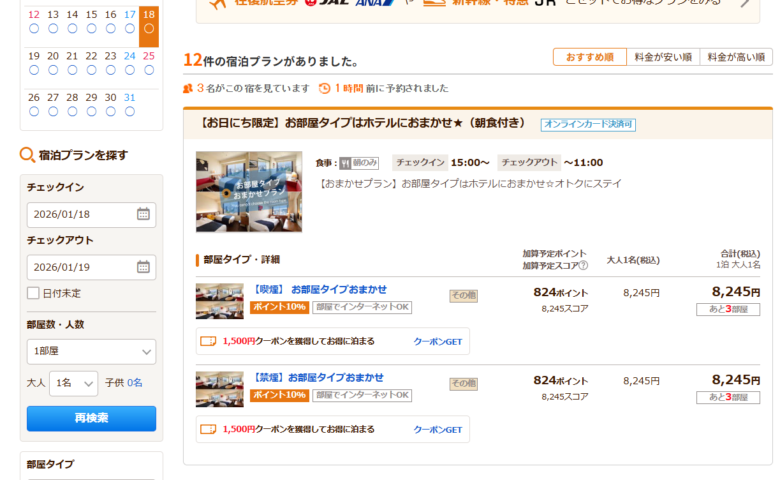
Task: Select the 料金が高い順 sorting tab
Action: [x=735, y=57]
